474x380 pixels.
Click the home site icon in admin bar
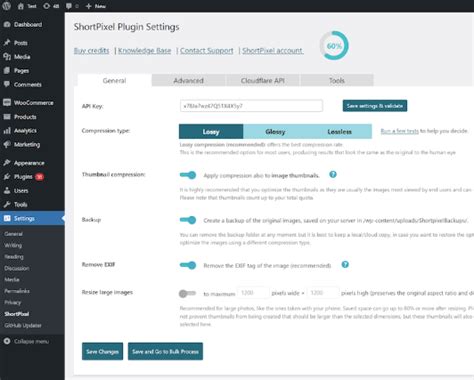pos(21,6)
